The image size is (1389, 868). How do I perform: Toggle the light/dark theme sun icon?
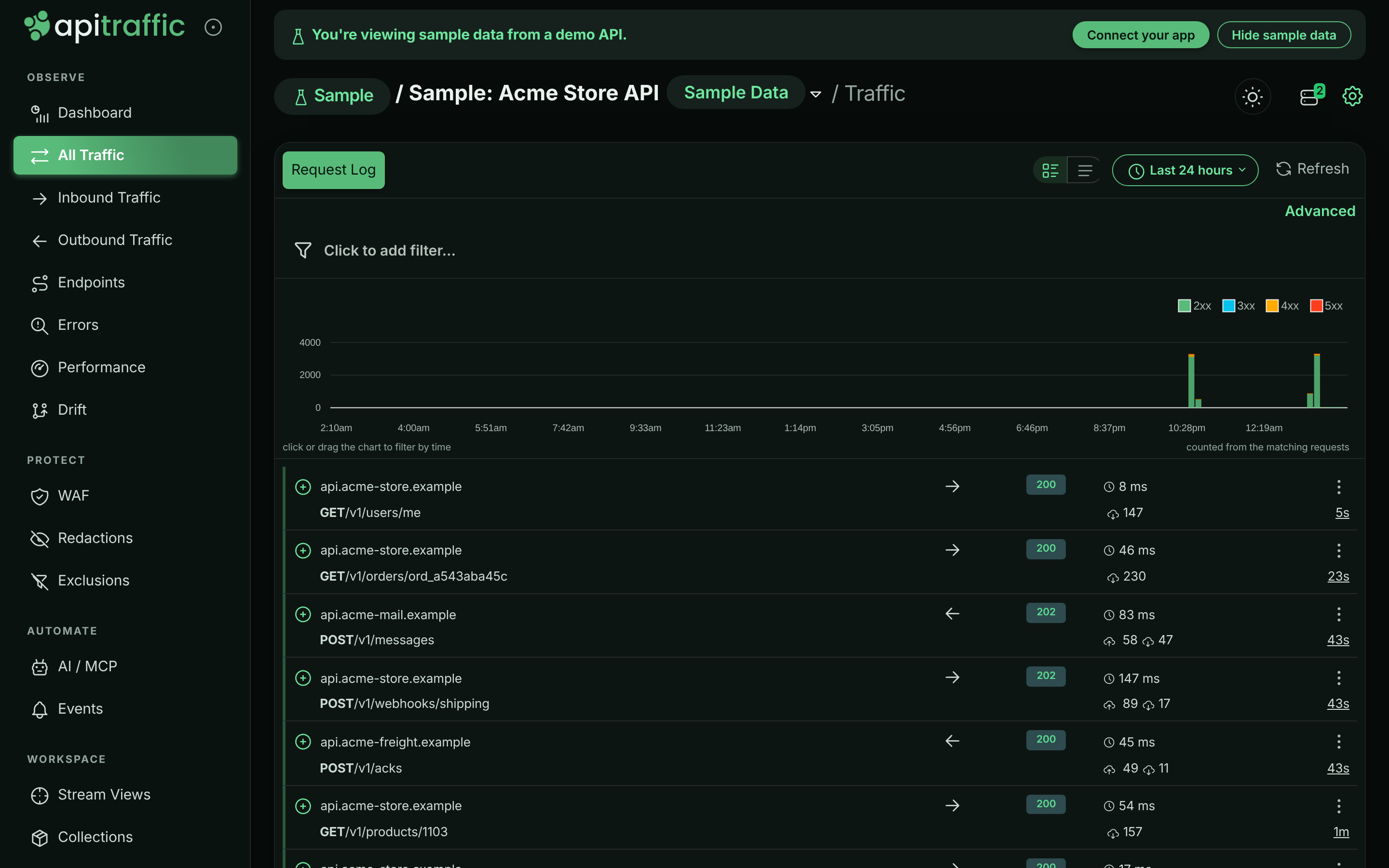(1253, 96)
